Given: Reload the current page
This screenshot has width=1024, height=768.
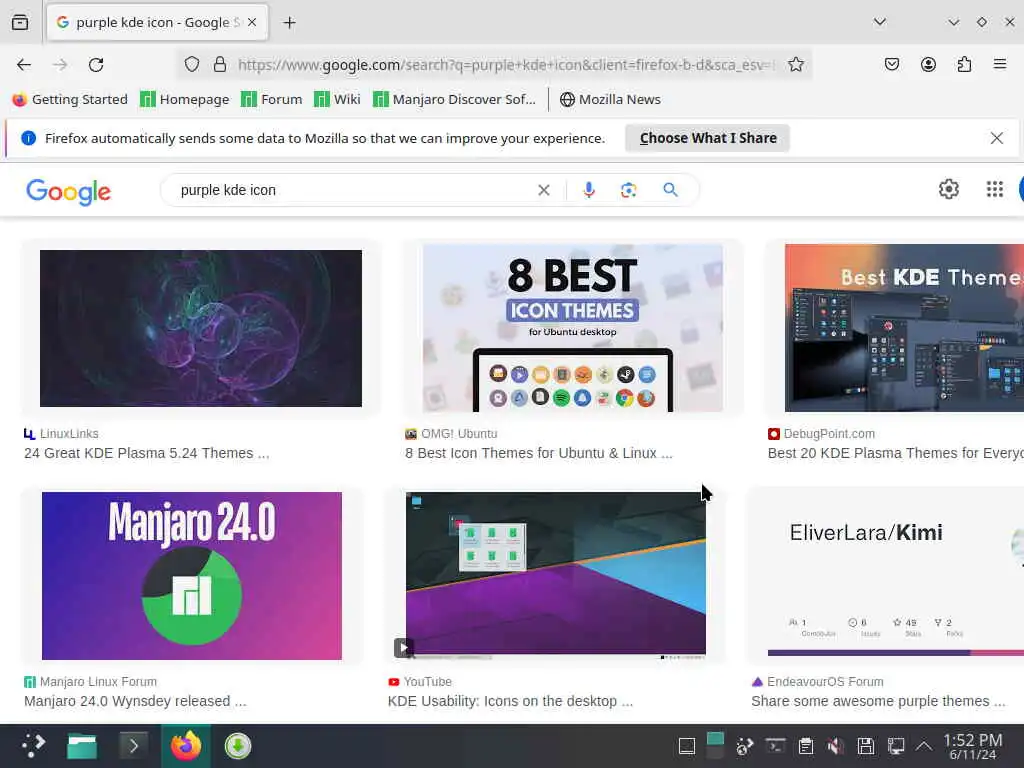Looking at the screenshot, I should (97, 65).
